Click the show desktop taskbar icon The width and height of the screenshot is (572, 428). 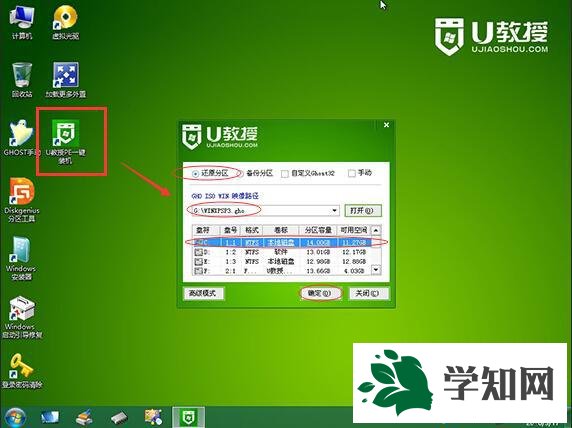tap(50, 417)
